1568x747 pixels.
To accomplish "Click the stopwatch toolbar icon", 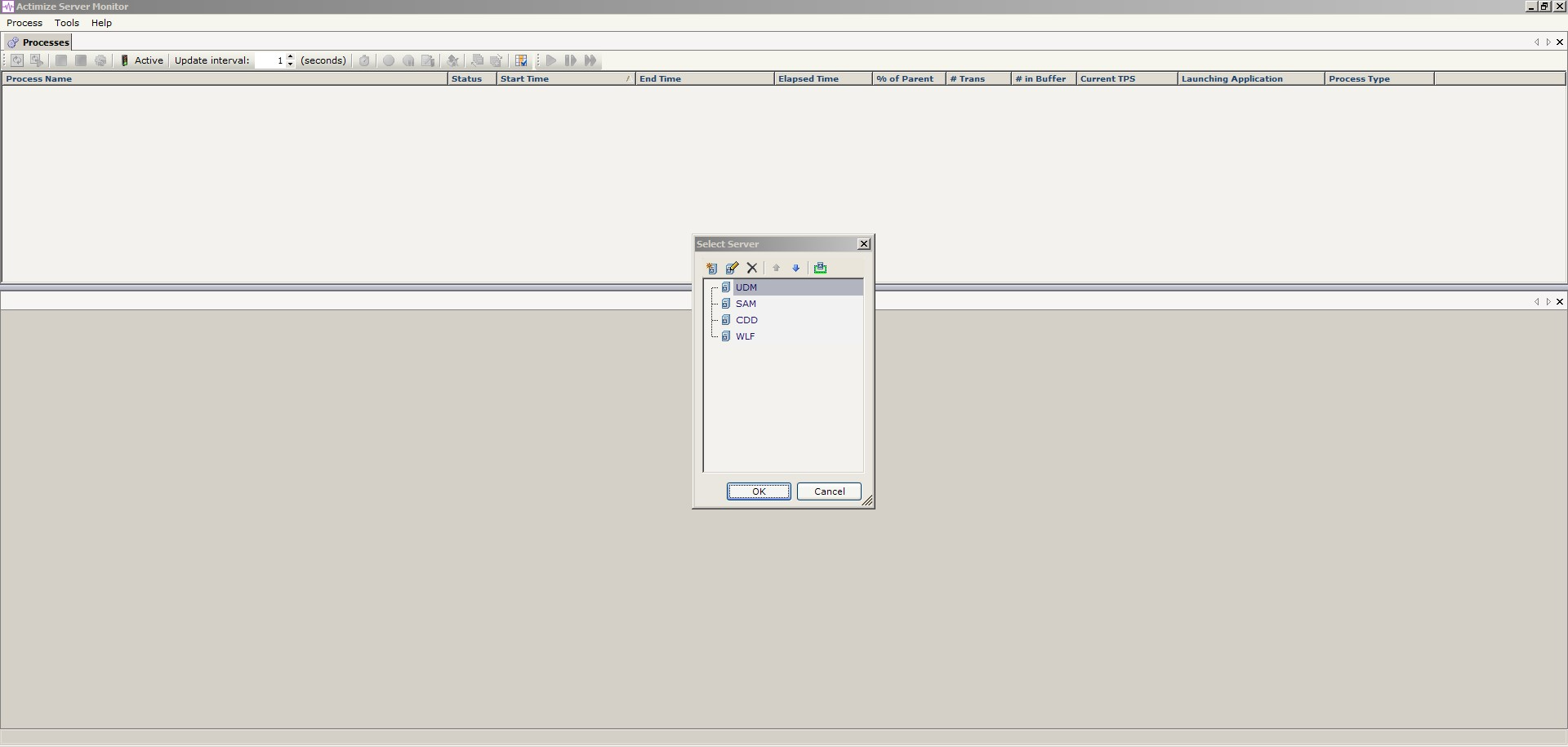I will 364,60.
